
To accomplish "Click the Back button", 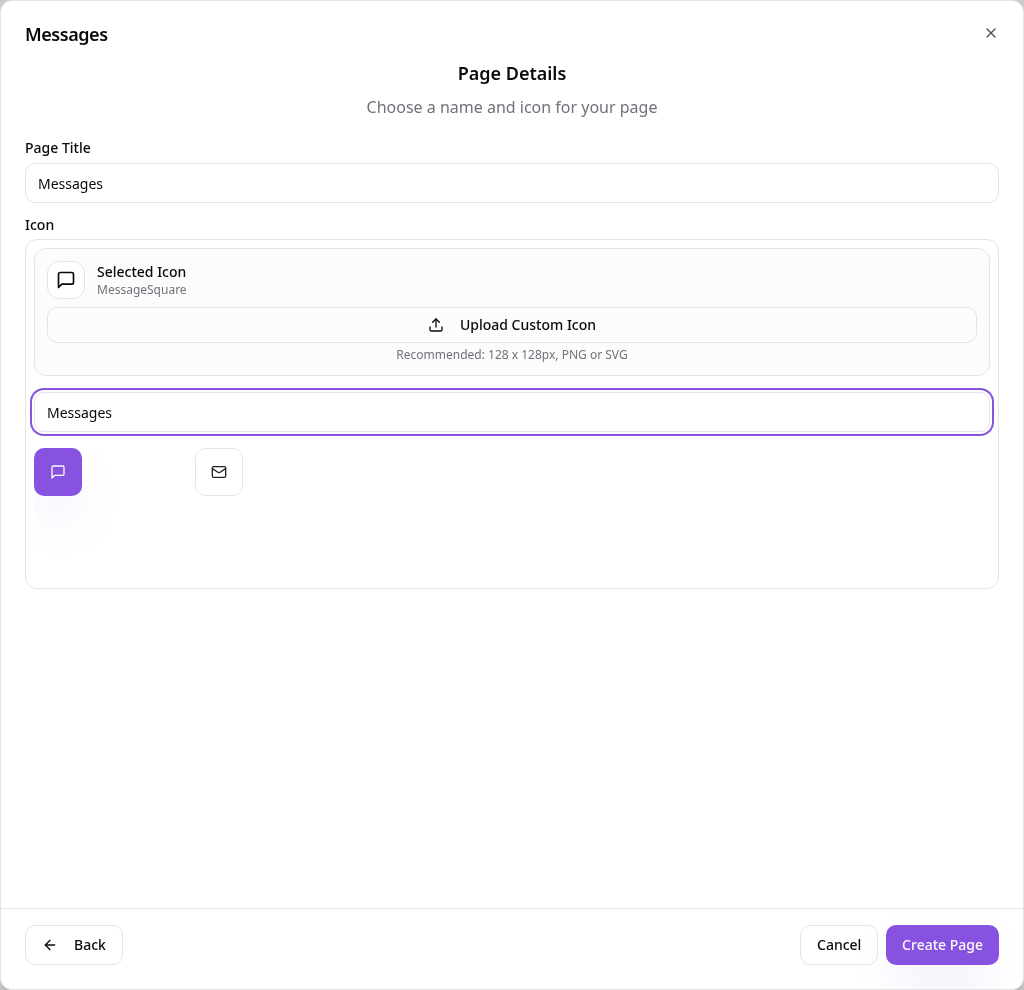I will pos(74,944).
